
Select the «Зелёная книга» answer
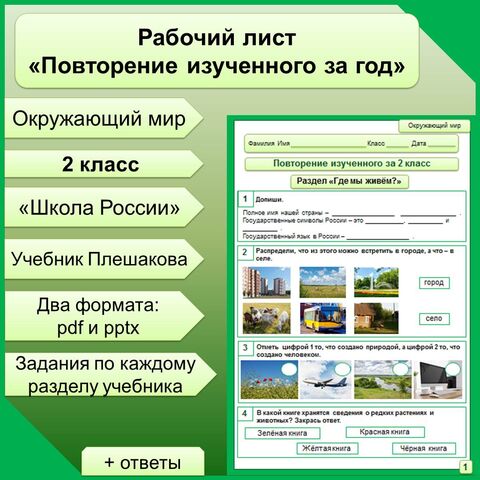pos(282,433)
